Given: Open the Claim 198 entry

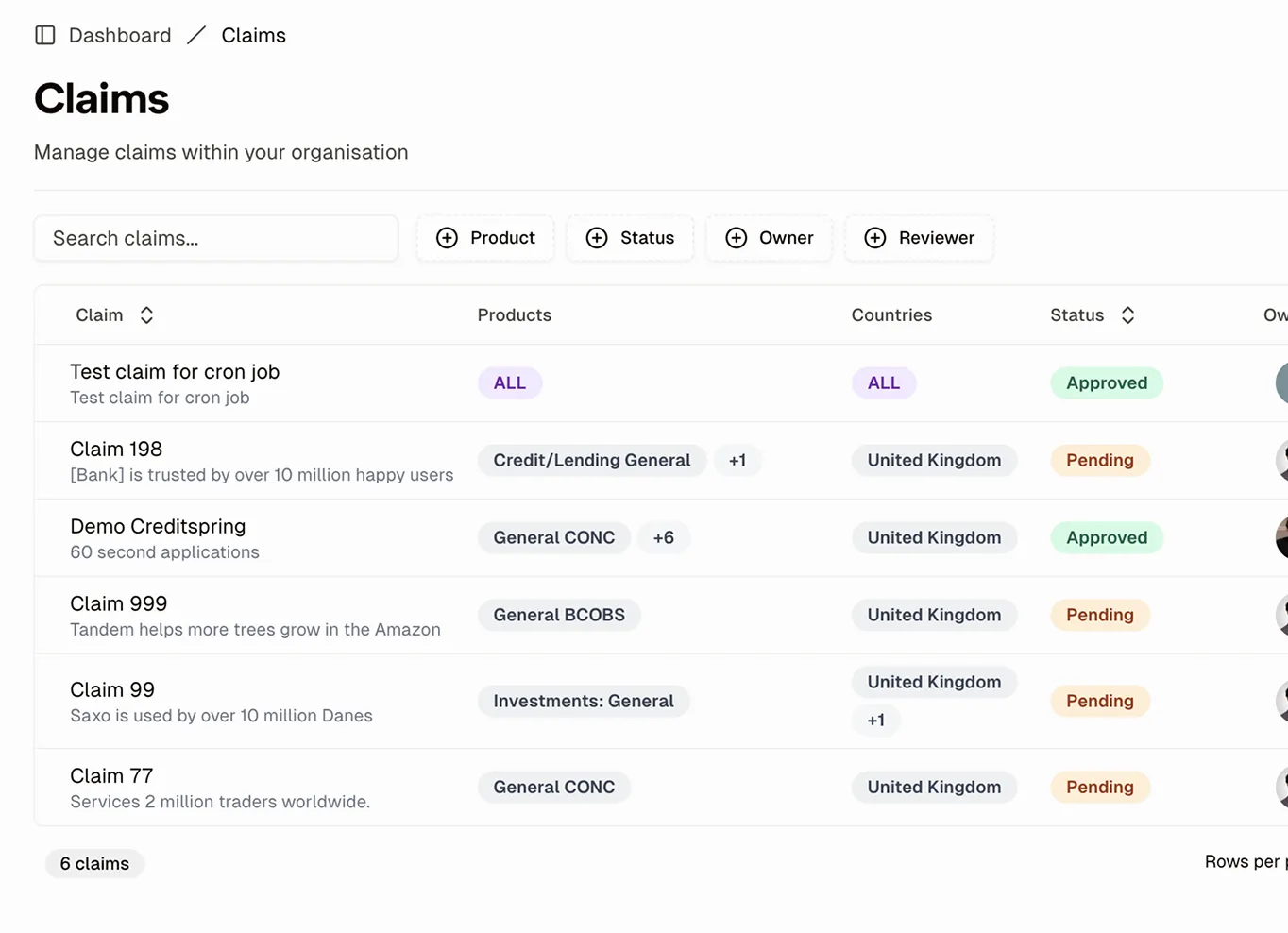Looking at the screenshot, I should tap(116, 449).
